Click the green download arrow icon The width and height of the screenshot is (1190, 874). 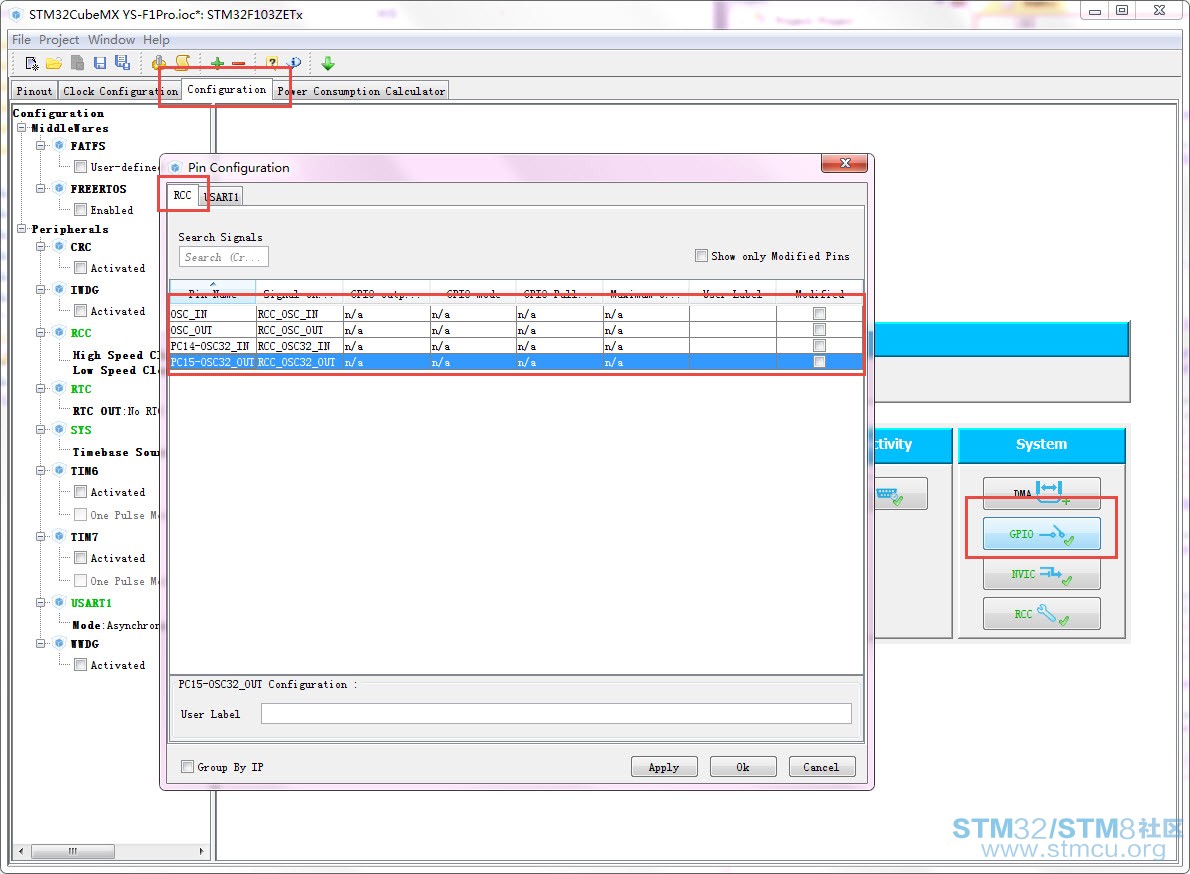[x=328, y=63]
